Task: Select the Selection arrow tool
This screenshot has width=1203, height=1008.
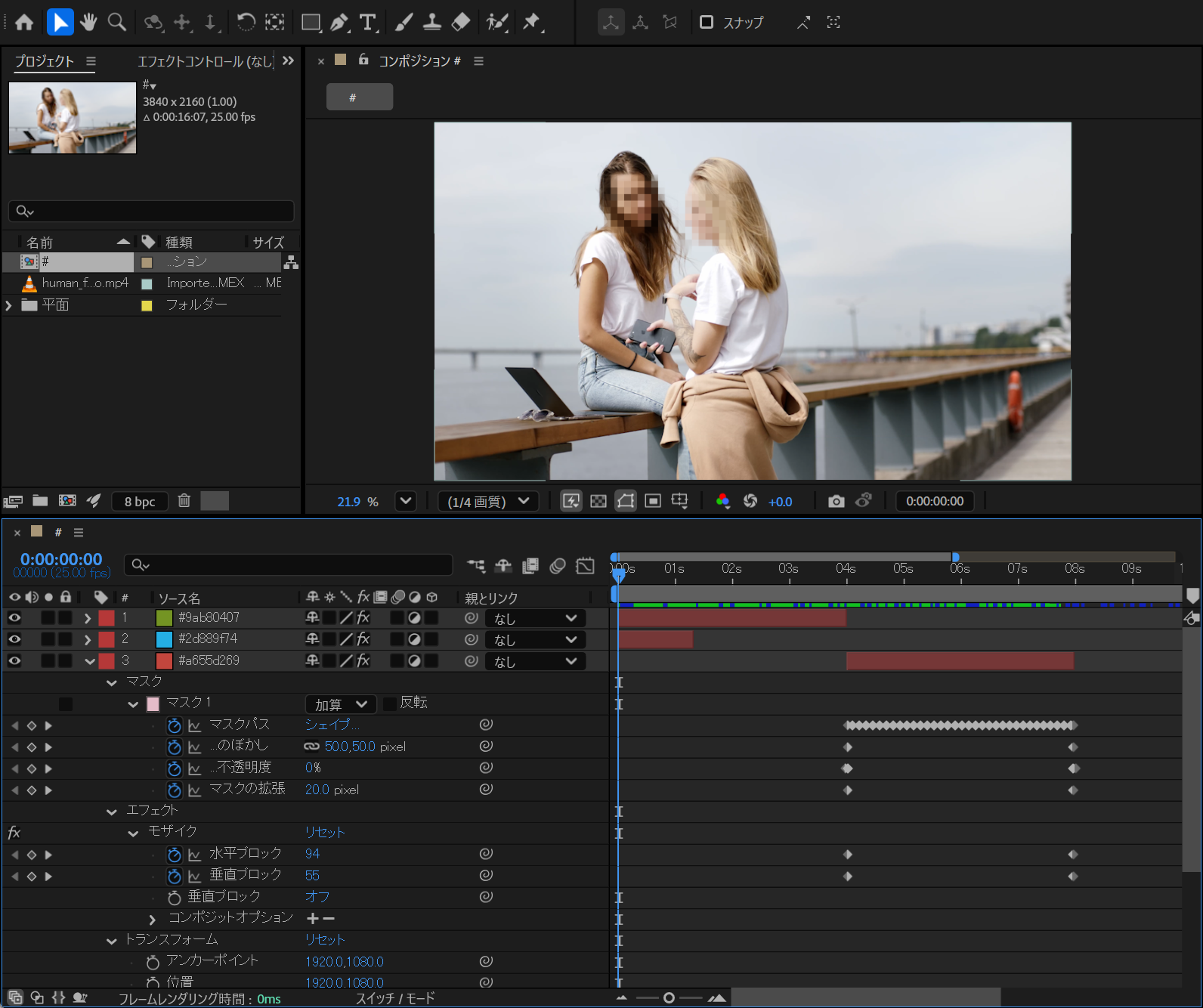Action: click(60, 23)
